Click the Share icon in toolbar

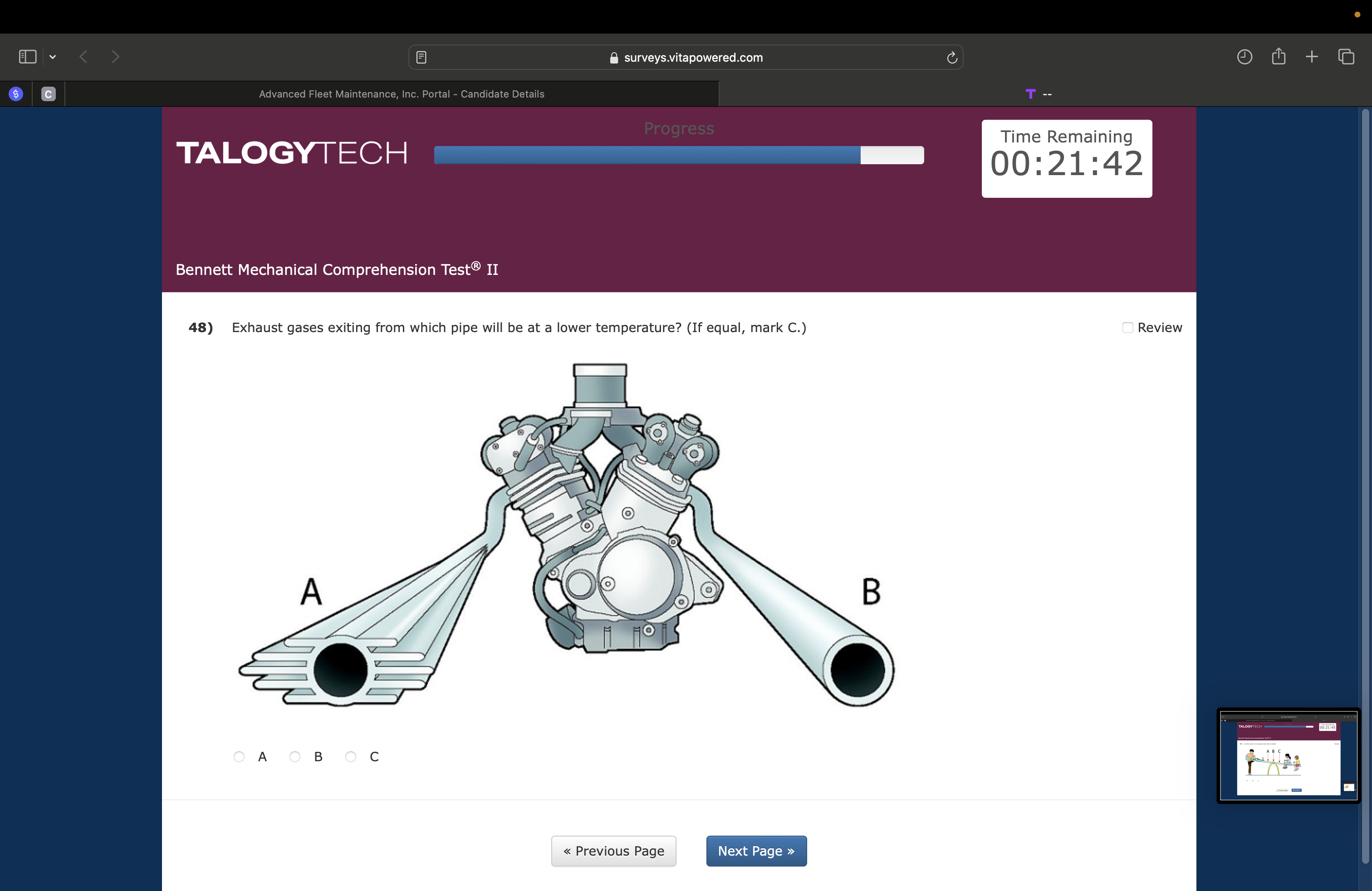click(x=1279, y=56)
